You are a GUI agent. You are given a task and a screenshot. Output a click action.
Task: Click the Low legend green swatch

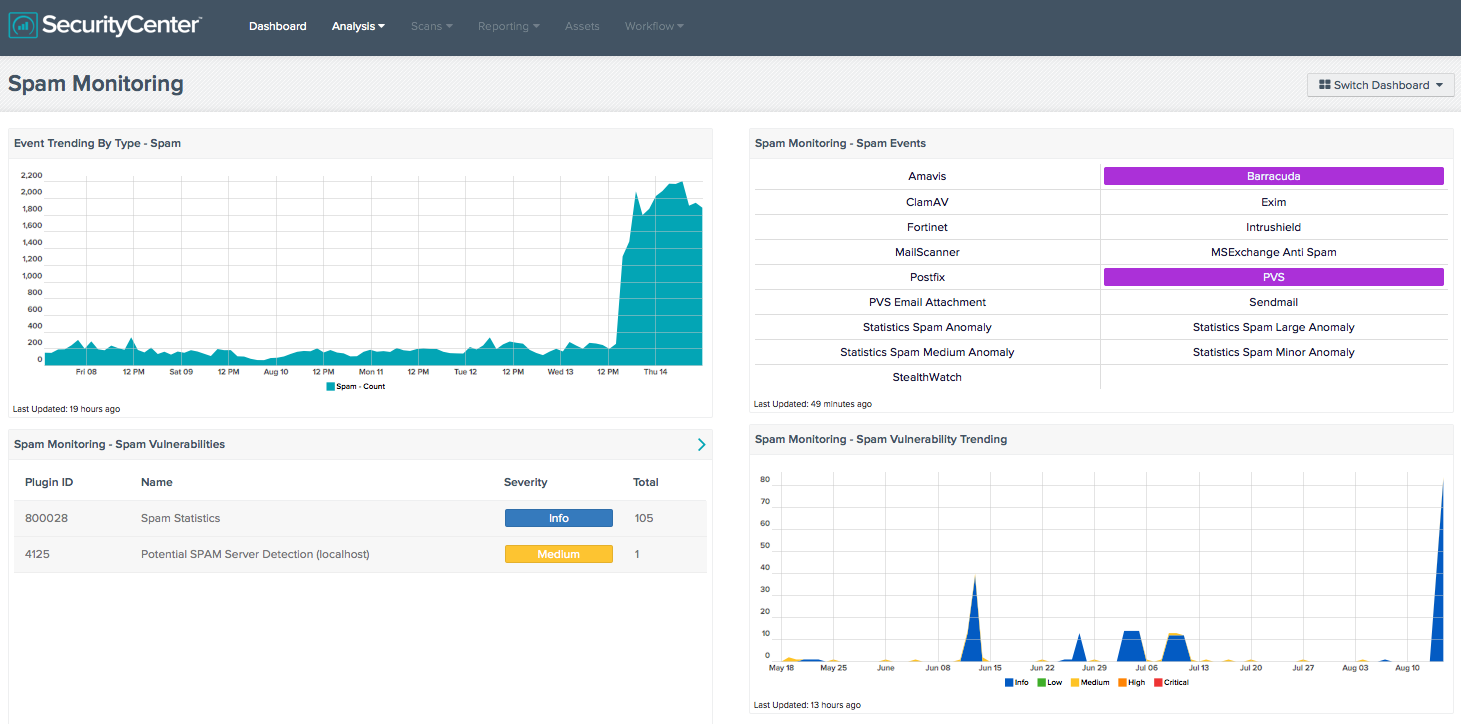(1041, 682)
